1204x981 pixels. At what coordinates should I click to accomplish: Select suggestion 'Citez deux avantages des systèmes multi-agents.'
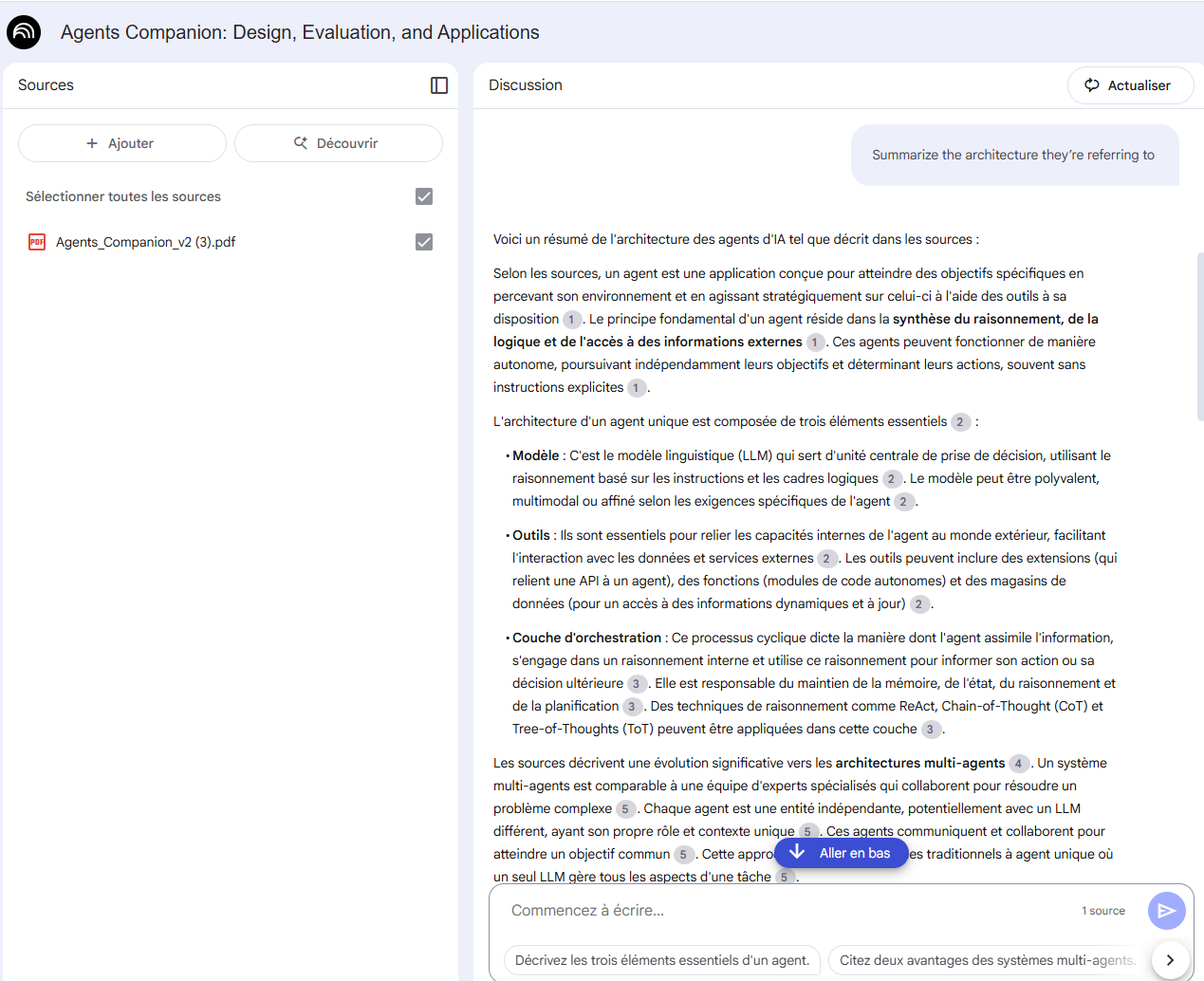coord(988,960)
